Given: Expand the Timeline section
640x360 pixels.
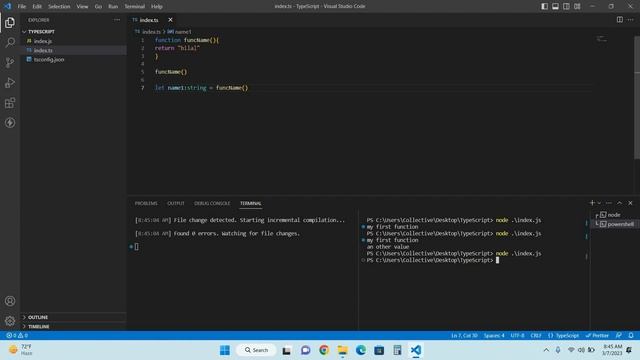Looking at the screenshot, I should [73, 327].
